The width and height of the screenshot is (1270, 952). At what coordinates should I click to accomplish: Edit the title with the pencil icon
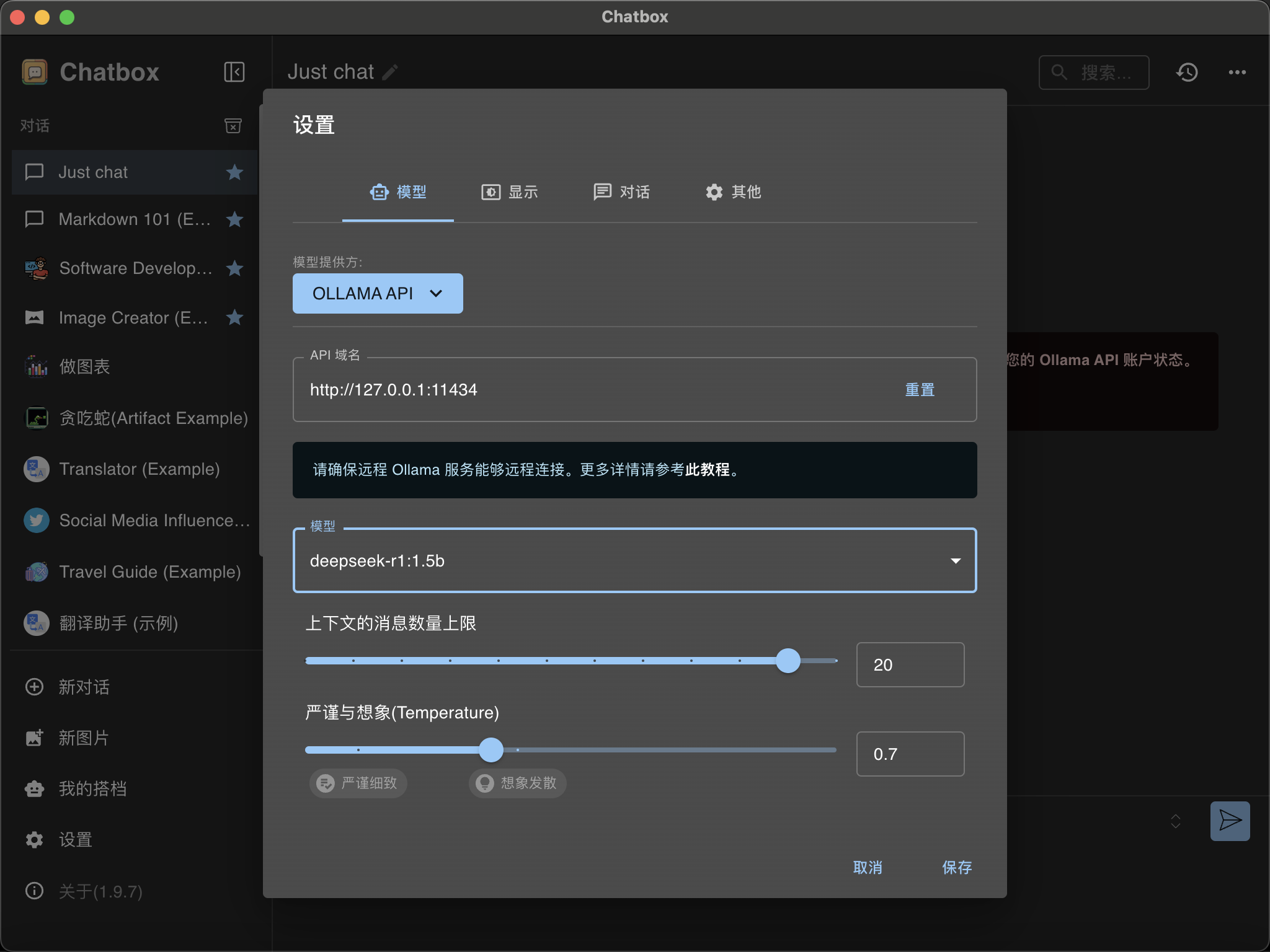tap(390, 73)
